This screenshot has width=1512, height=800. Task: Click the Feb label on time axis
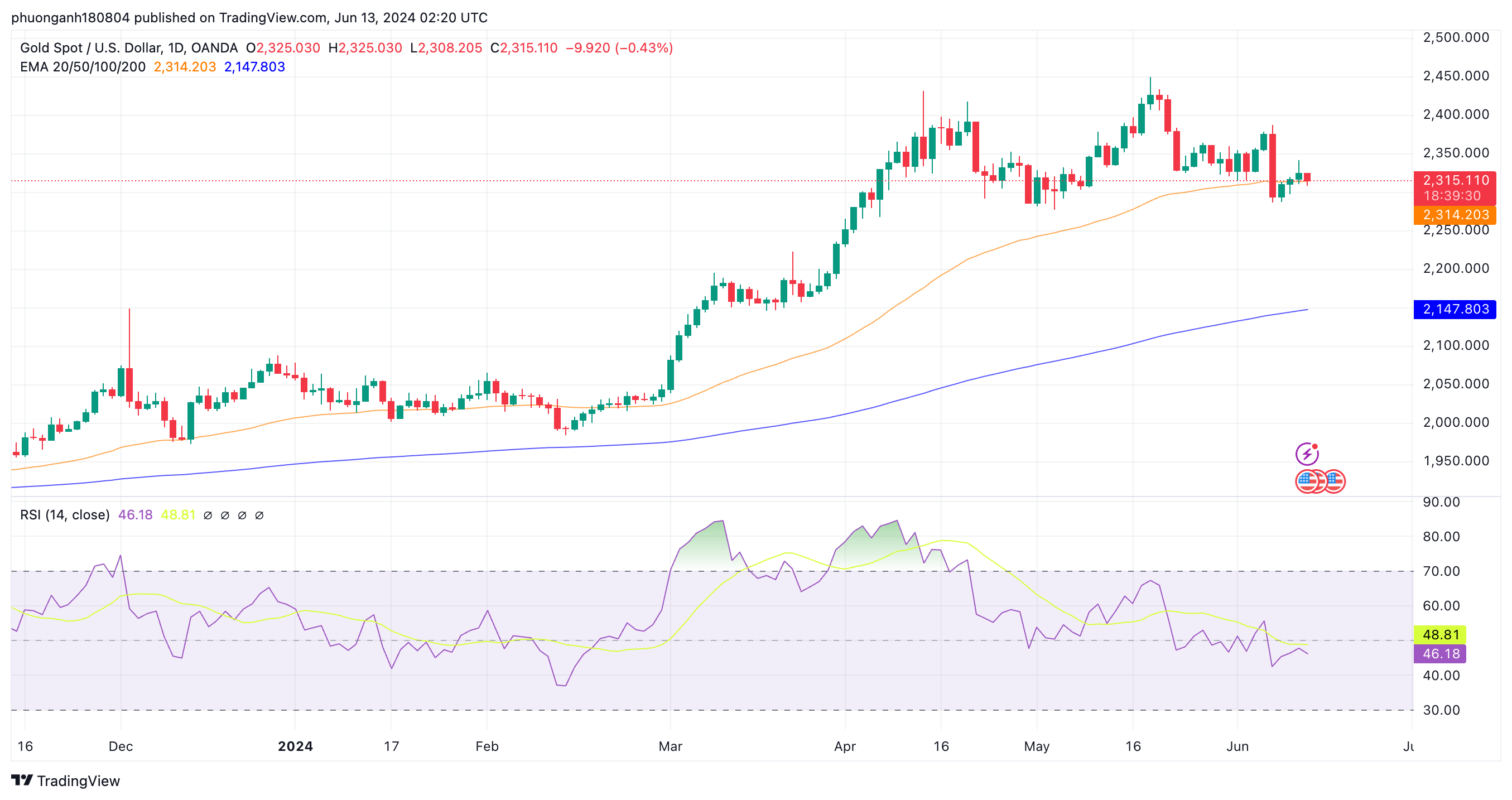click(x=487, y=746)
